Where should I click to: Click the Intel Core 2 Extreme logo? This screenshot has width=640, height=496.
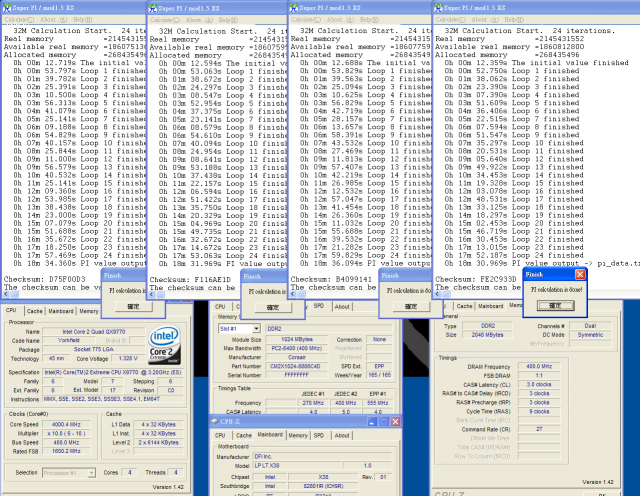coord(164,345)
